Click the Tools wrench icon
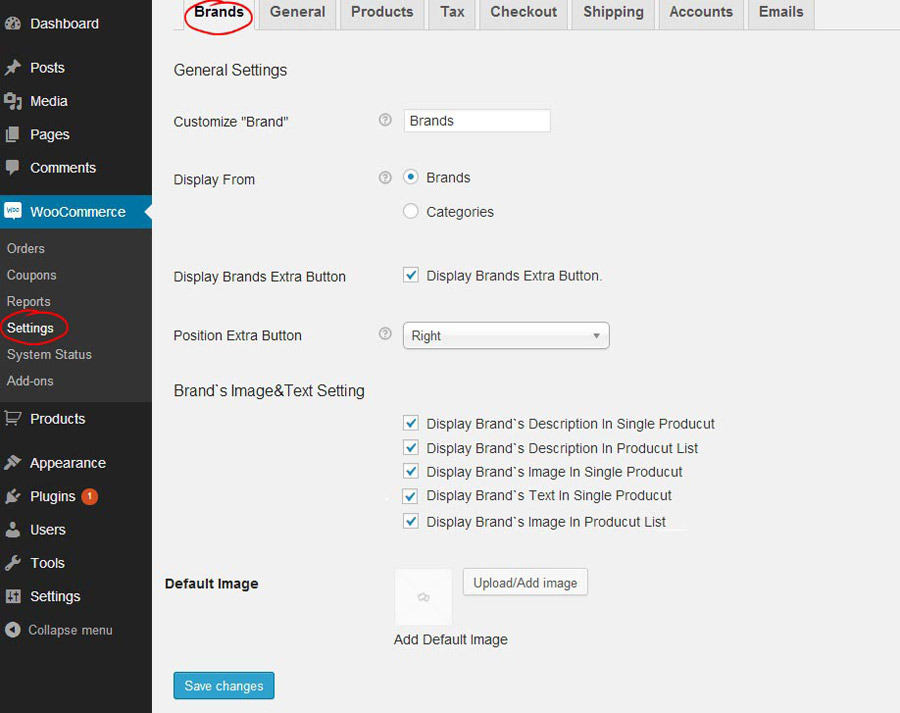Viewport: 900px width, 713px height. point(13,563)
